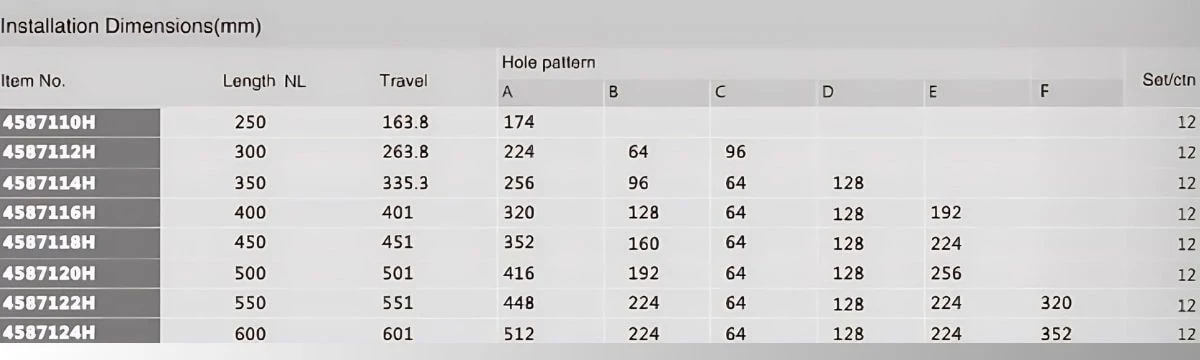Click the Travel column header
This screenshot has width=1200, height=360.
pos(404,80)
